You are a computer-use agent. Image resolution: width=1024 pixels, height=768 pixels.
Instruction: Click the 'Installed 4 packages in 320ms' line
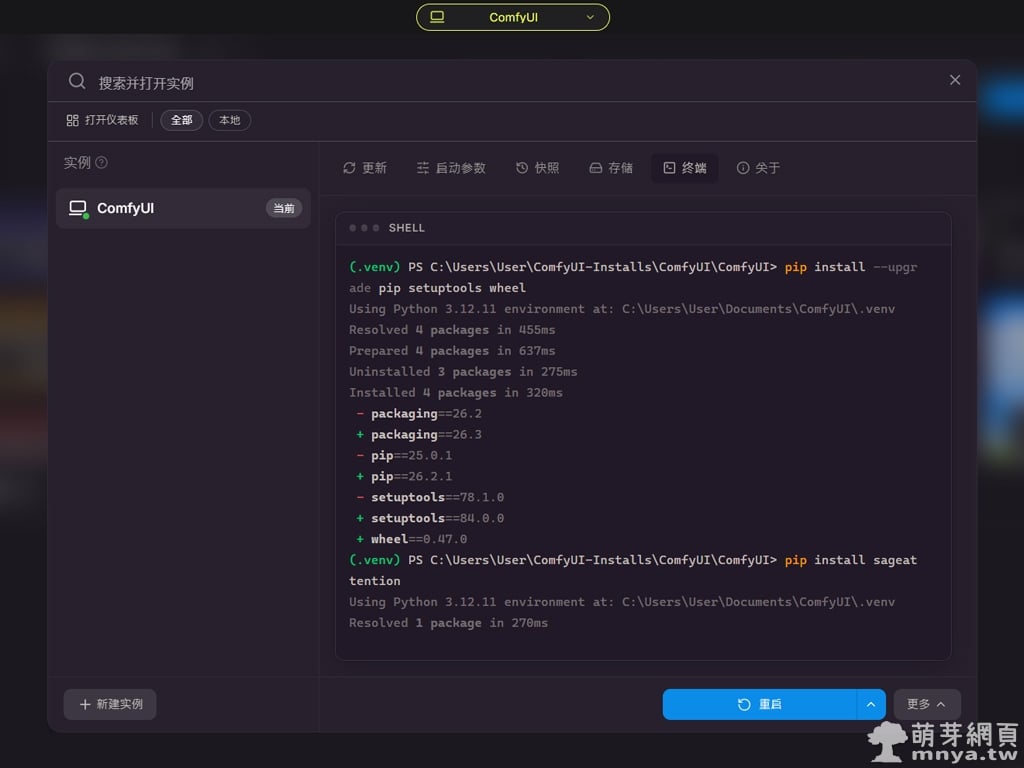pos(456,392)
